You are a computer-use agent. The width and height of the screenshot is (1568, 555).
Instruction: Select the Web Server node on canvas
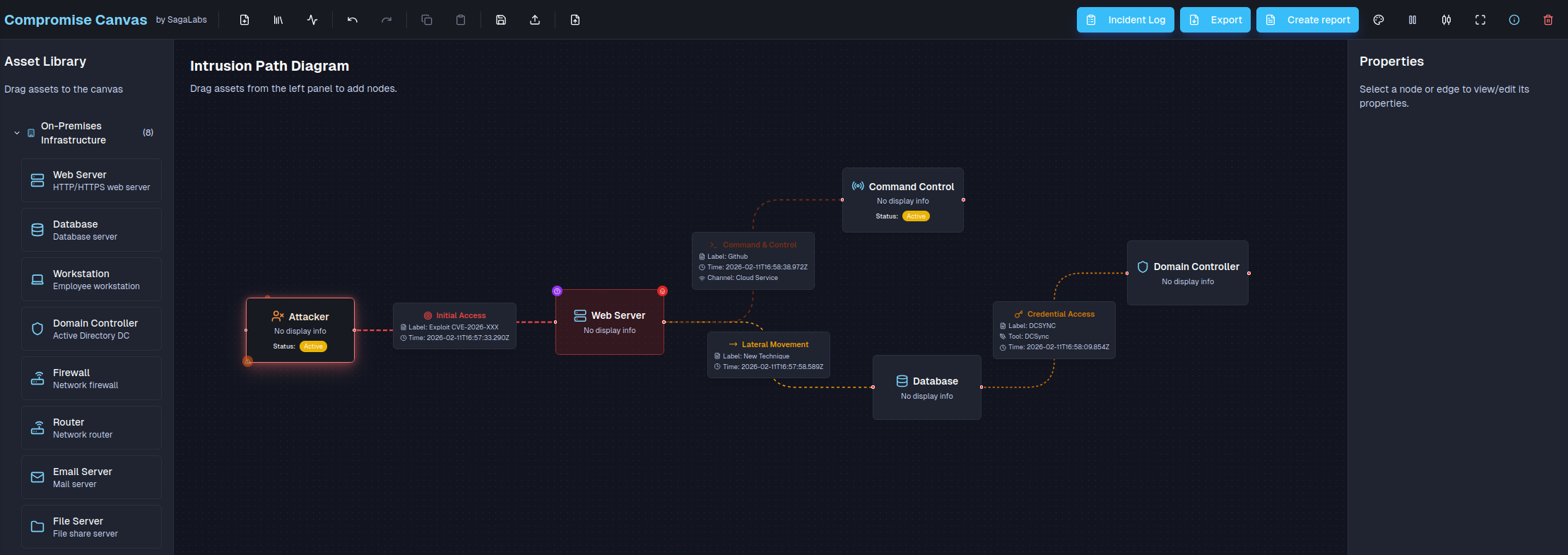click(610, 322)
